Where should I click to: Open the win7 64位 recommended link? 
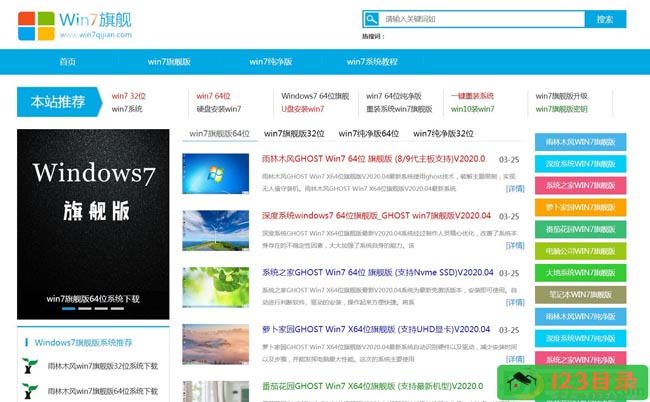[213, 96]
